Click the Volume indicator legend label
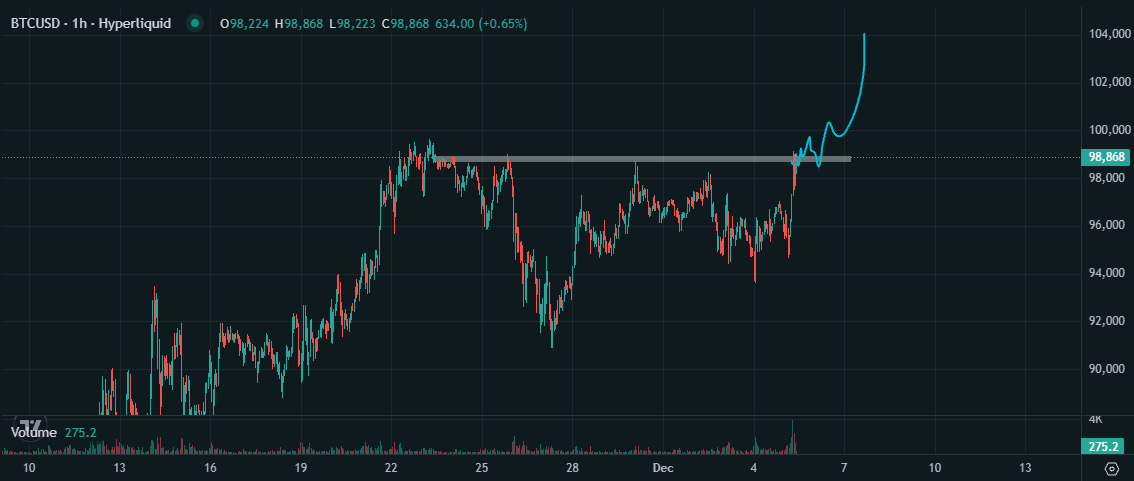The width and height of the screenshot is (1134, 481). pyautogui.click(x=33, y=433)
